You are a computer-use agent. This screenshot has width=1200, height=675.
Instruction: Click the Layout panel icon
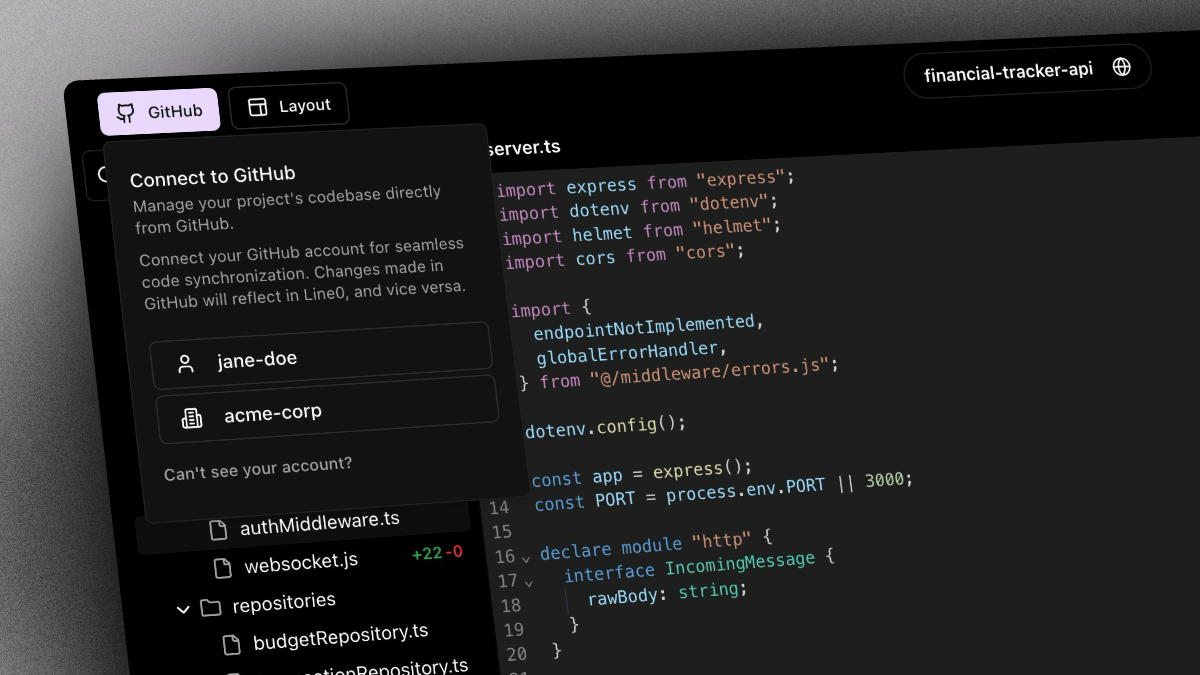coord(258,107)
